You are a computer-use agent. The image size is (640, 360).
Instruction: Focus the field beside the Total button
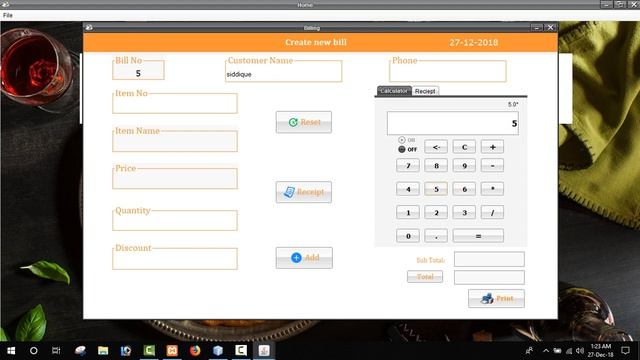point(489,277)
